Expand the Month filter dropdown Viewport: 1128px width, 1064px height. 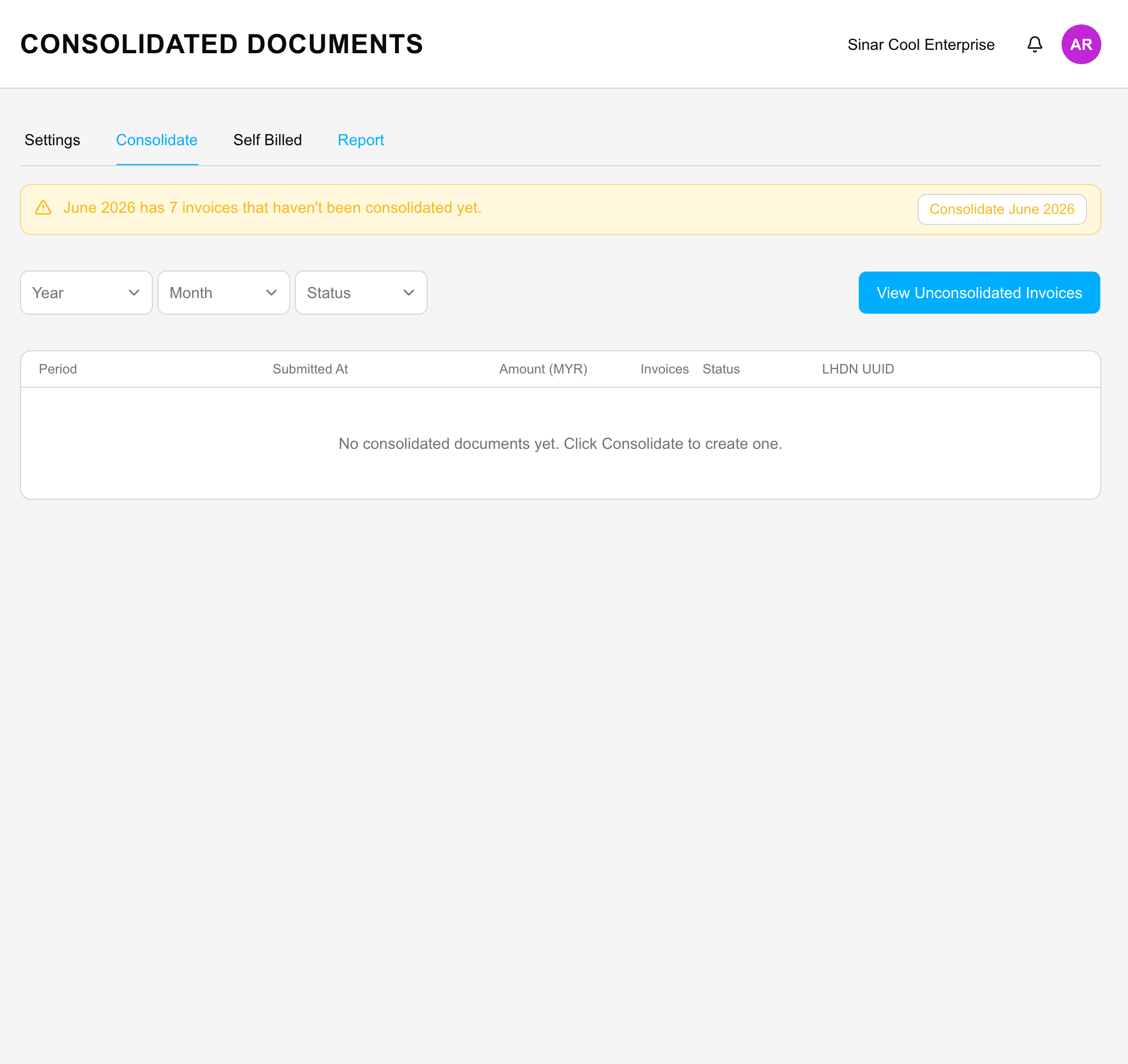pos(224,293)
